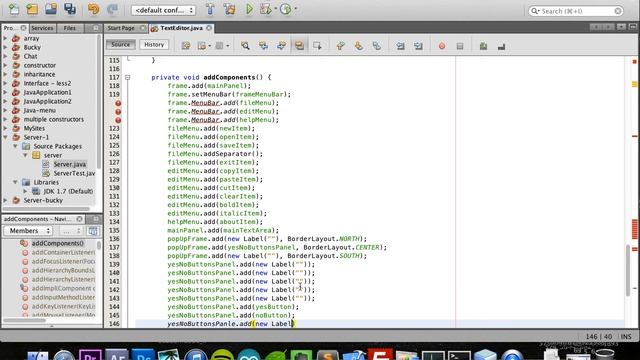Select the TextEditor.java tab
The width and height of the screenshot is (640, 360).
pyautogui.click(x=181, y=28)
